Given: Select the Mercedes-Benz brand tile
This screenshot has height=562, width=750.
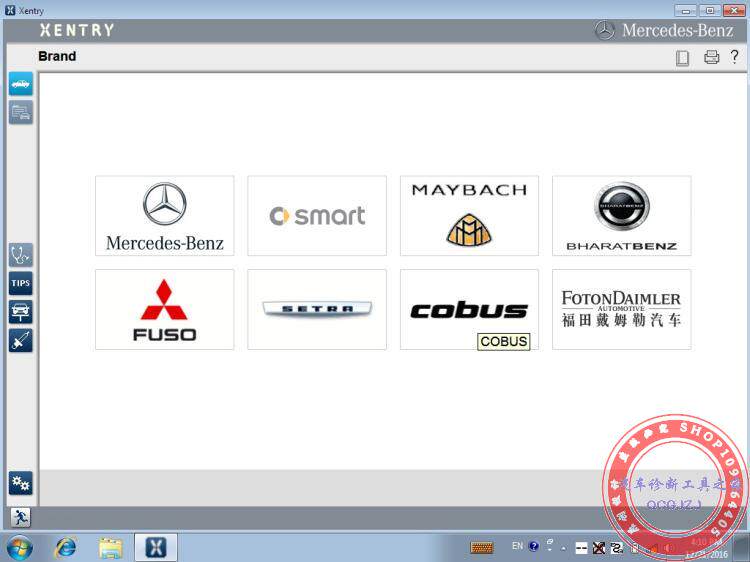Looking at the screenshot, I should coord(165,216).
